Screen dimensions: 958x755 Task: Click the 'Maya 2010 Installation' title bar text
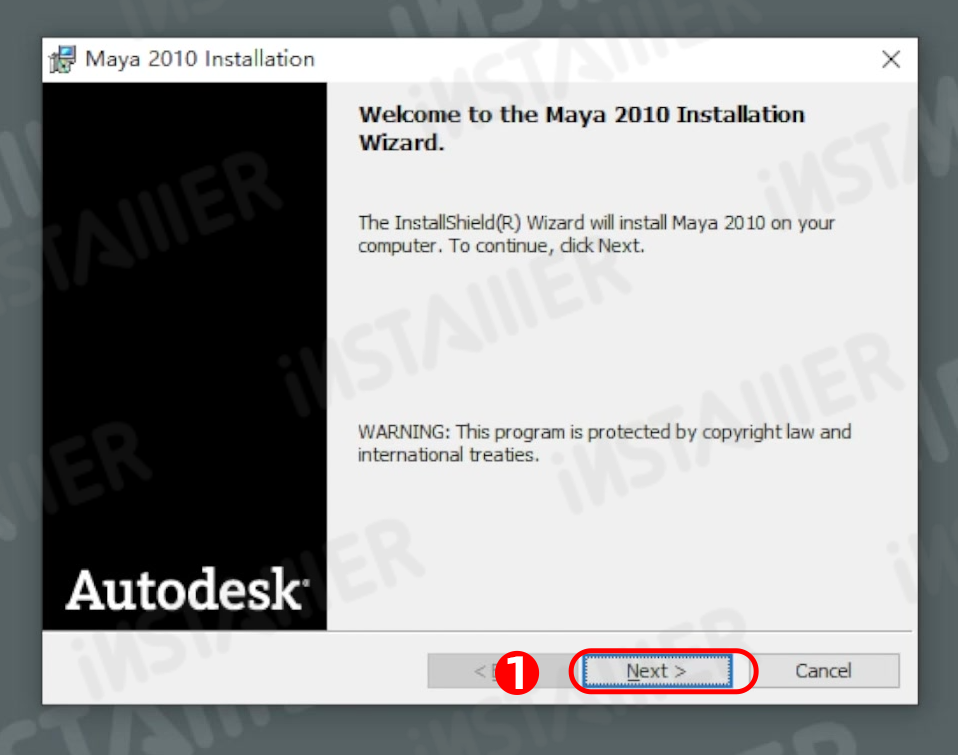200,59
